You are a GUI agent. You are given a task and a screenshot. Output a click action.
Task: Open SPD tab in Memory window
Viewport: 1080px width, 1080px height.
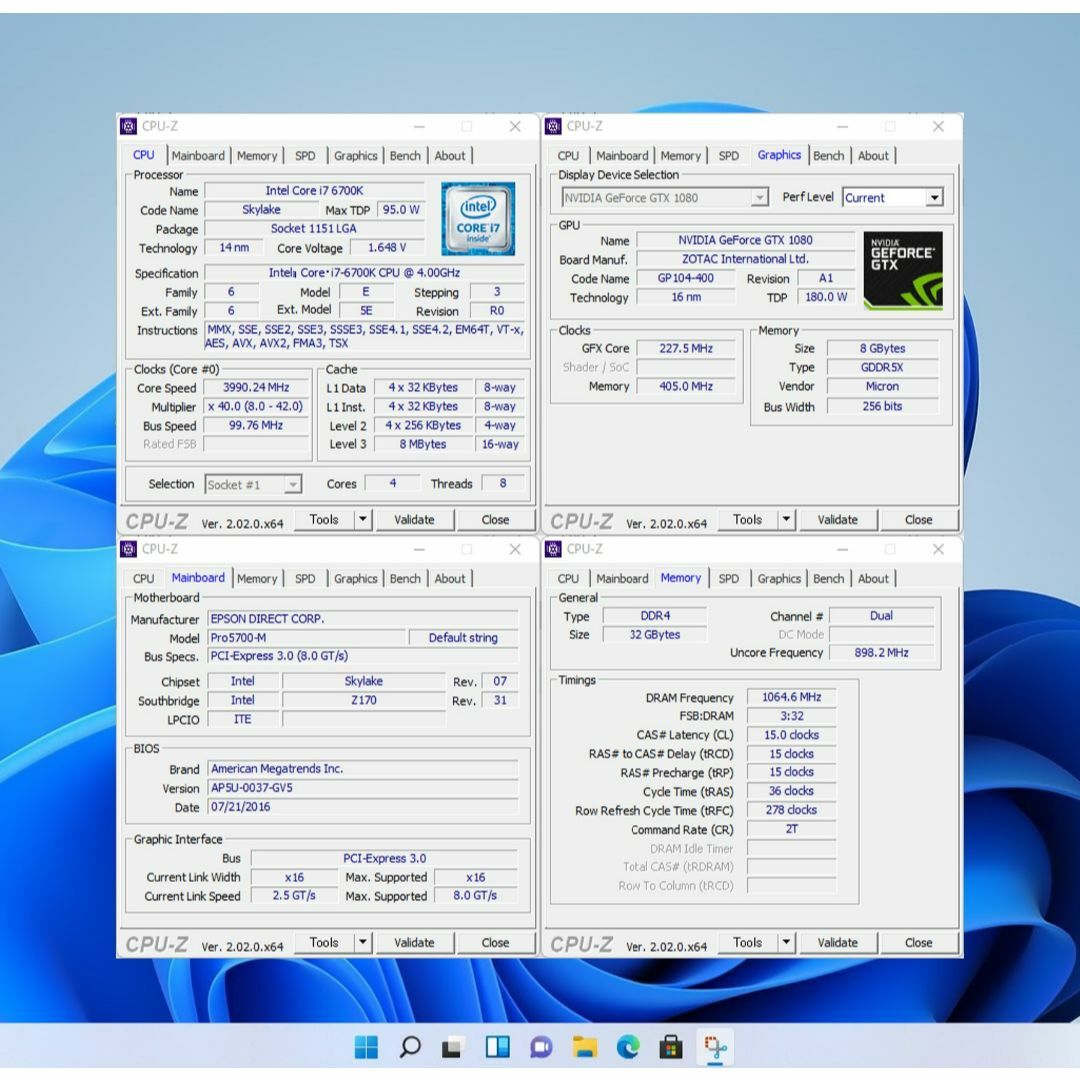(x=729, y=579)
